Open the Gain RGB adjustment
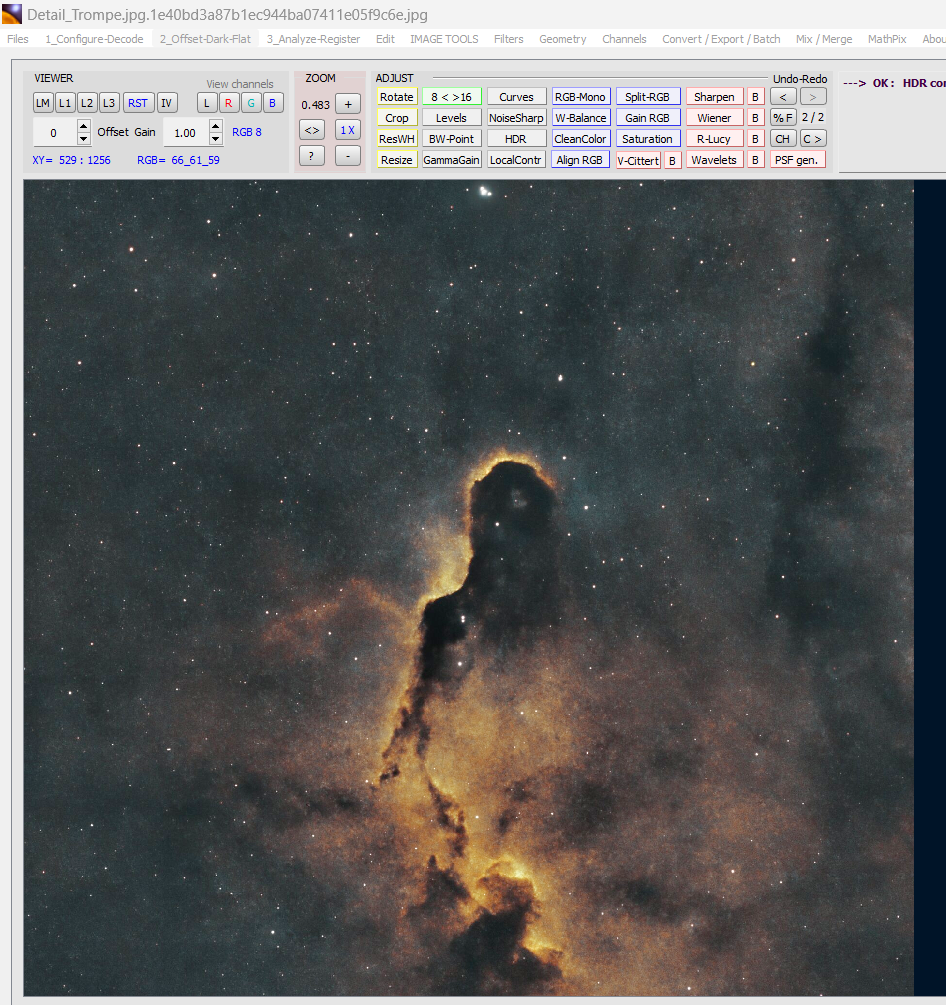The width and height of the screenshot is (946, 1005). [x=647, y=118]
